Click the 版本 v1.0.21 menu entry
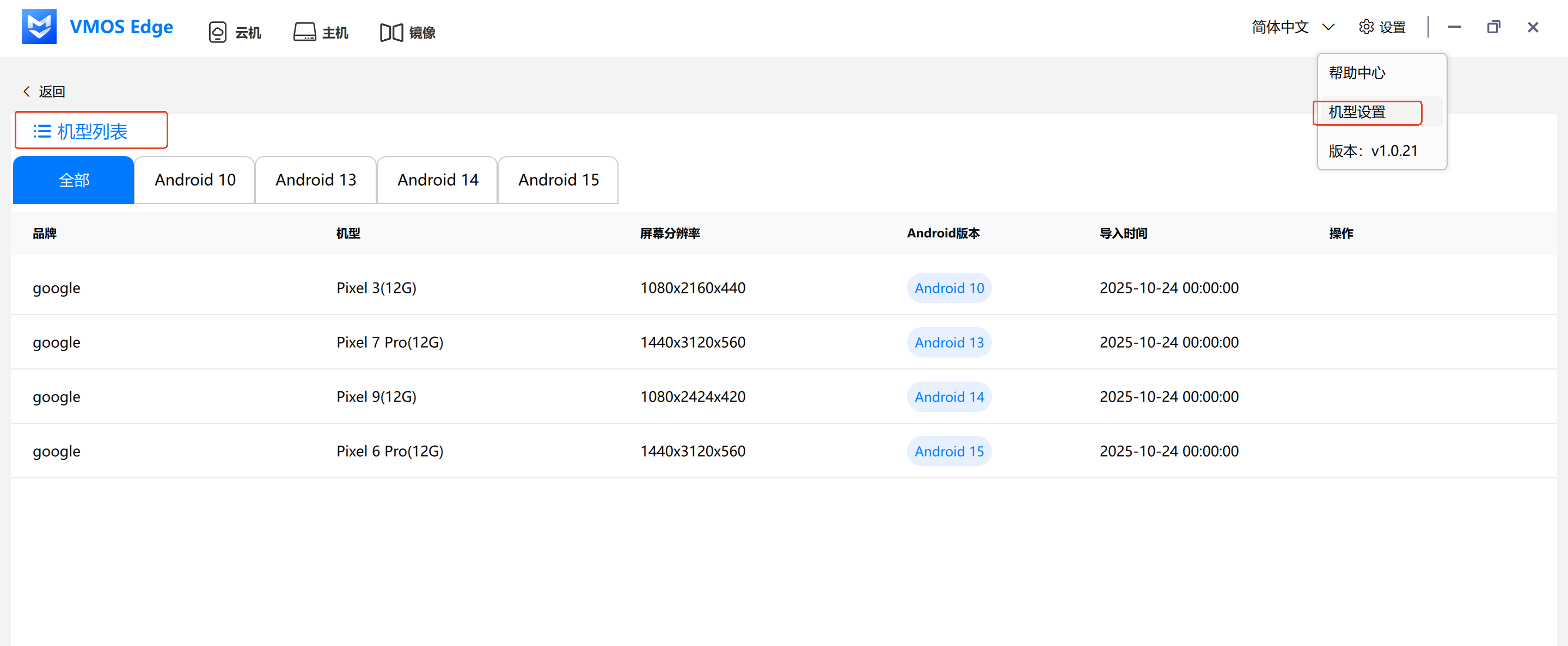 tap(1372, 151)
